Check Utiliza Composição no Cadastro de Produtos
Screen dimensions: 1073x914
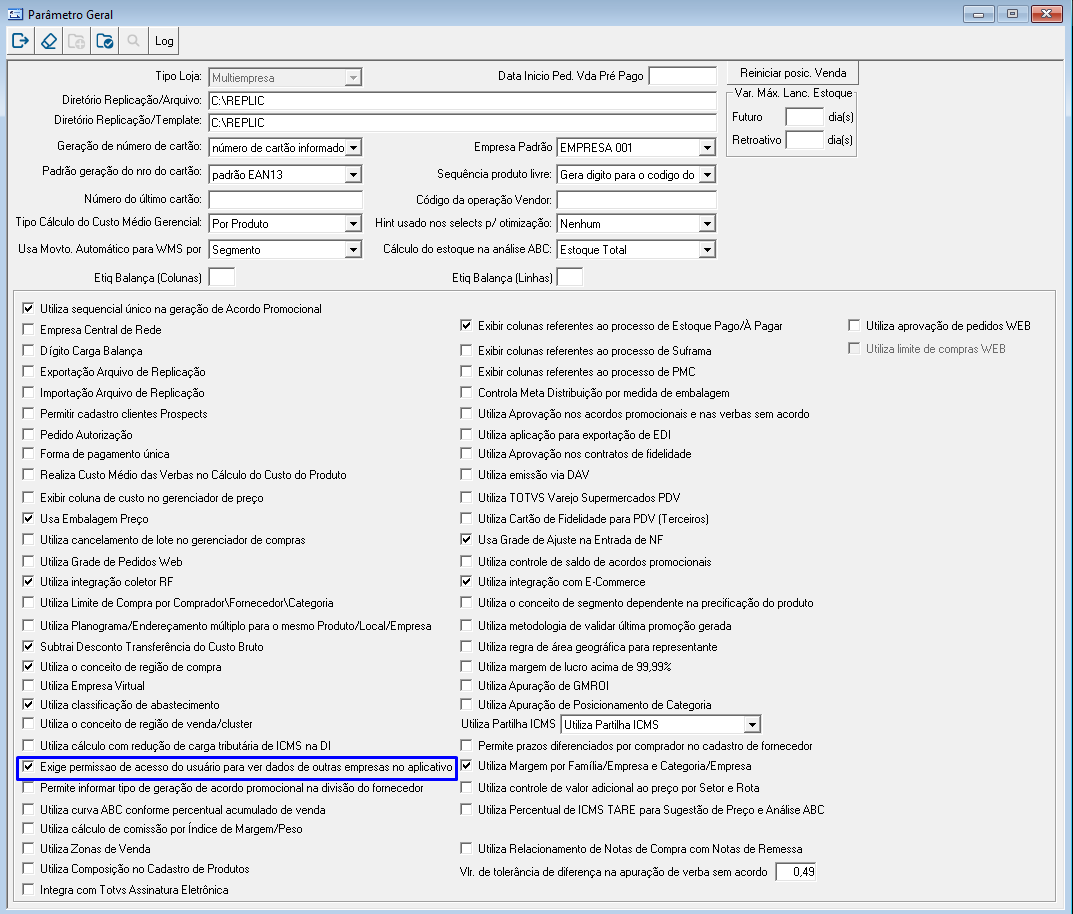[x=28, y=868]
